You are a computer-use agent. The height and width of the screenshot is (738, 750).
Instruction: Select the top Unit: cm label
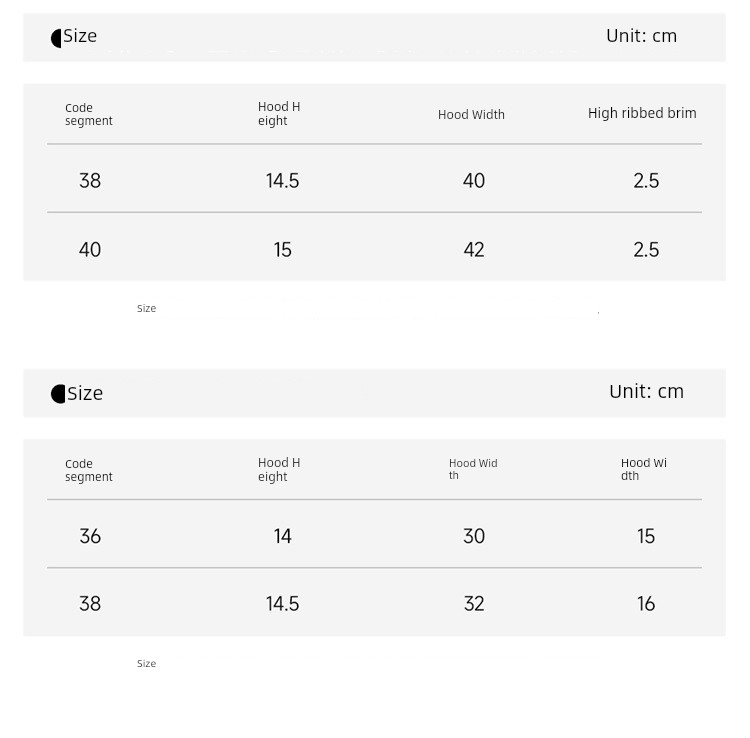click(641, 36)
